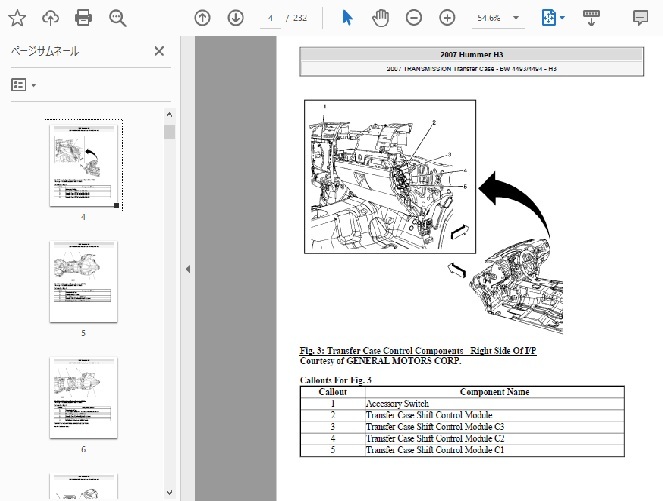Close the page thumbnails panel
Image resolution: width=663 pixels, height=501 pixels.
pos(159,51)
